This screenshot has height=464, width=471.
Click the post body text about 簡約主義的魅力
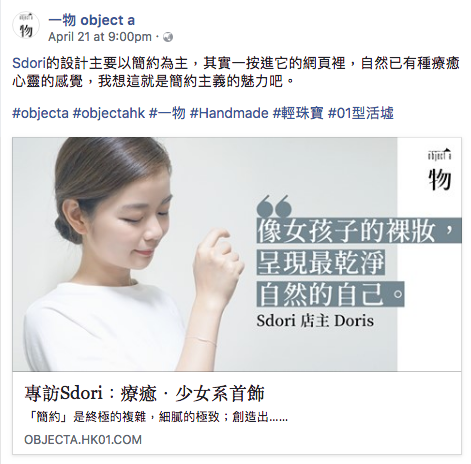pyautogui.click(x=236, y=72)
